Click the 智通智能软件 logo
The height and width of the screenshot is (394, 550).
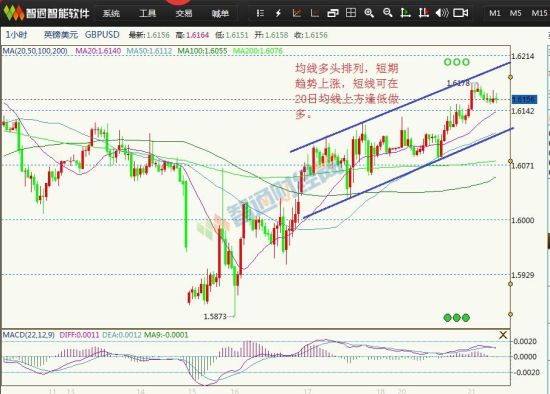click(x=47, y=13)
